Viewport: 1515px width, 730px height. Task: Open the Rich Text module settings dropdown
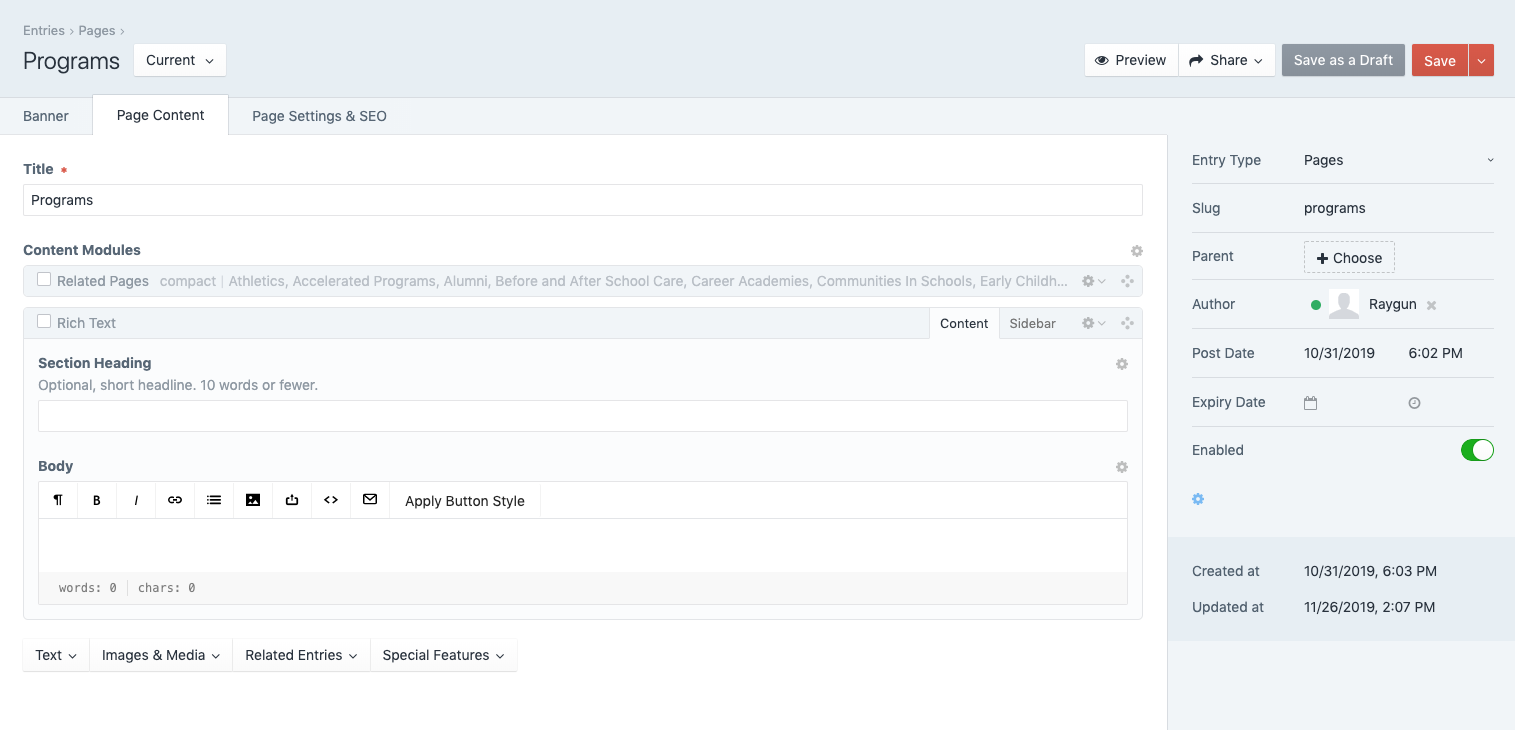click(1092, 323)
